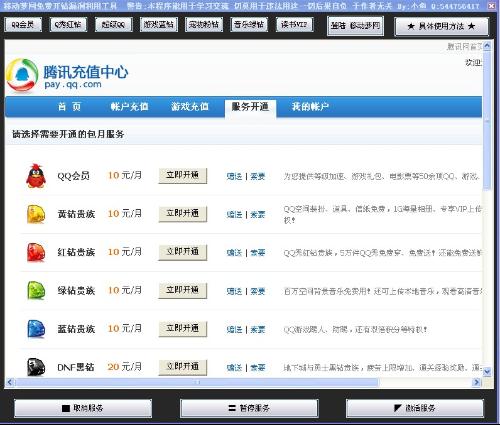500x425 pixels.
Task: Click the 红钻贵族 red diamond icon
Action: coord(36,252)
